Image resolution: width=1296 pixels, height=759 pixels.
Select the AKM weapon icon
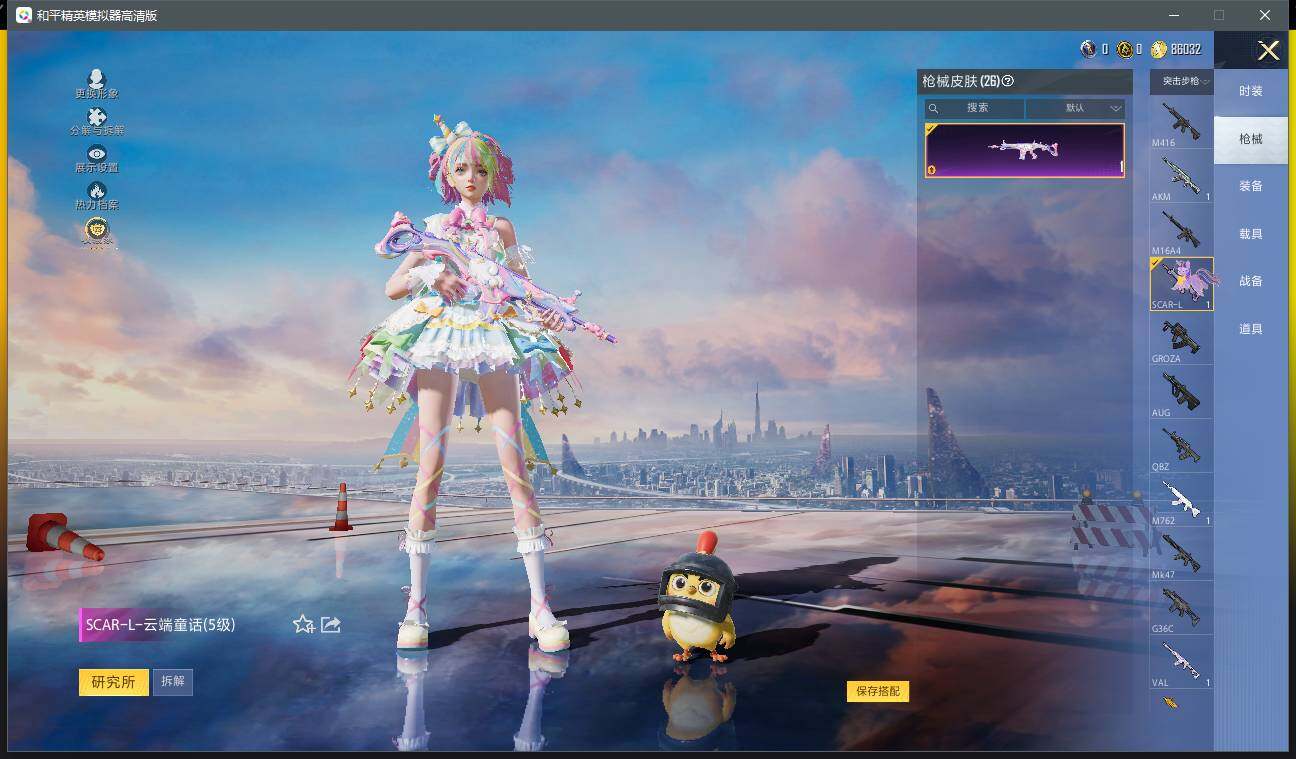pos(1182,176)
